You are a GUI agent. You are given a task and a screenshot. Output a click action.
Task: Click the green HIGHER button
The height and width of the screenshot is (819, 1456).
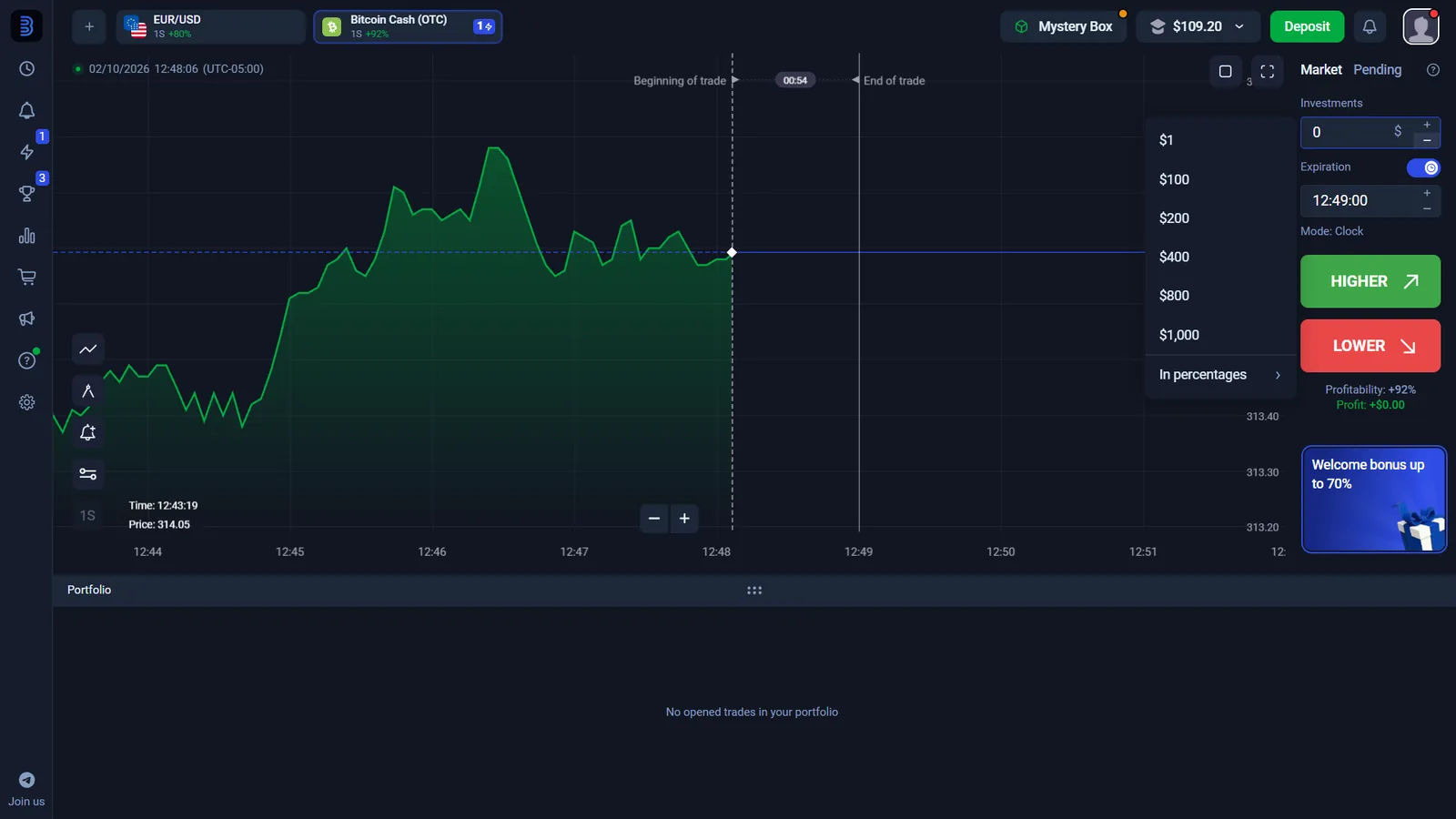1370,281
